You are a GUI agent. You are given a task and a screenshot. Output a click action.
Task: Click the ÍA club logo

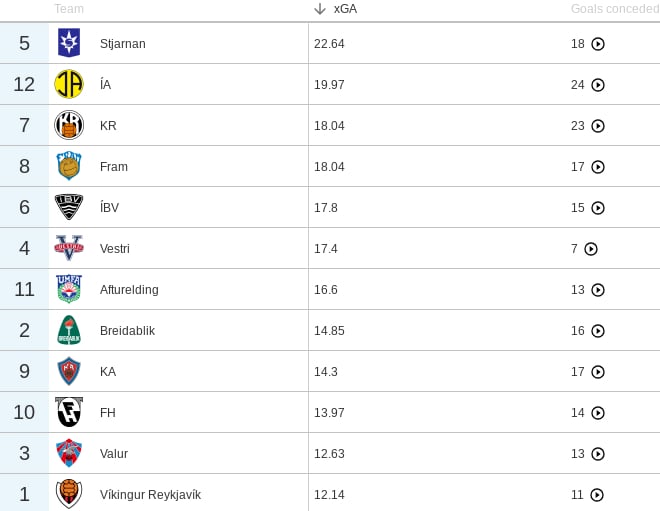click(x=69, y=84)
